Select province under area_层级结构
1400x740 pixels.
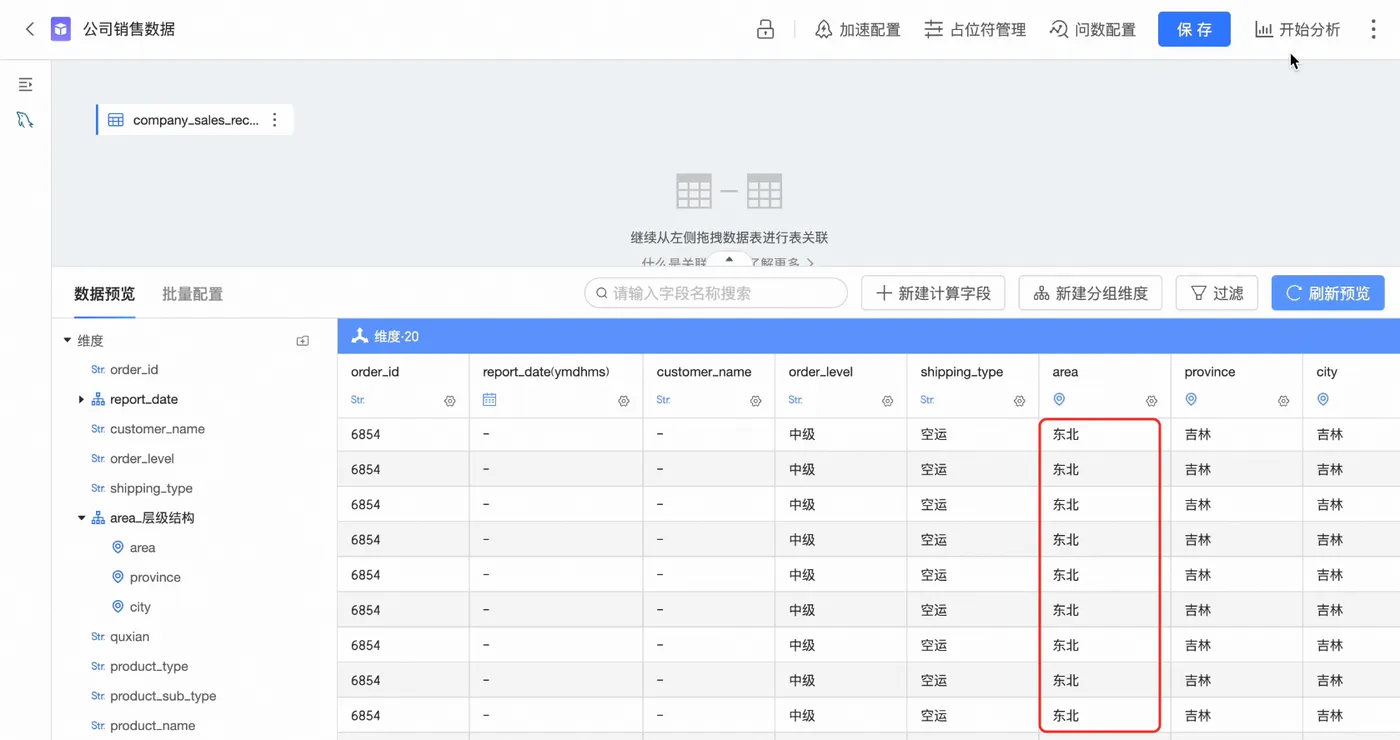(155, 578)
